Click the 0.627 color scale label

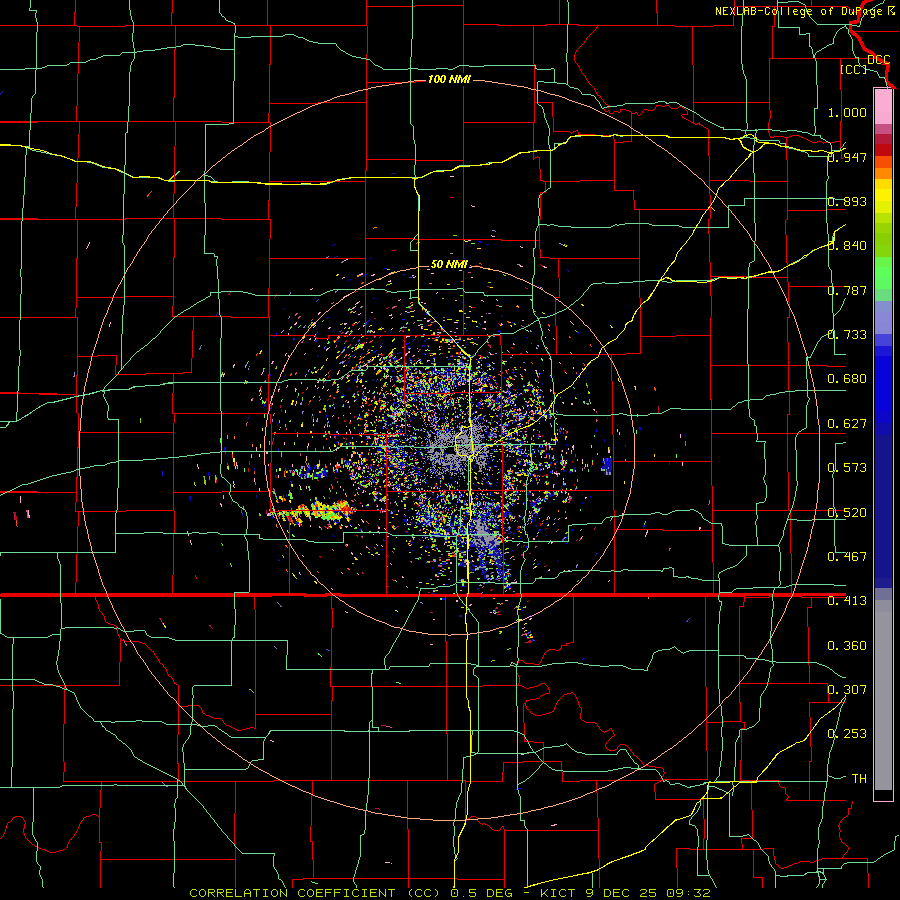pos(847,424)
